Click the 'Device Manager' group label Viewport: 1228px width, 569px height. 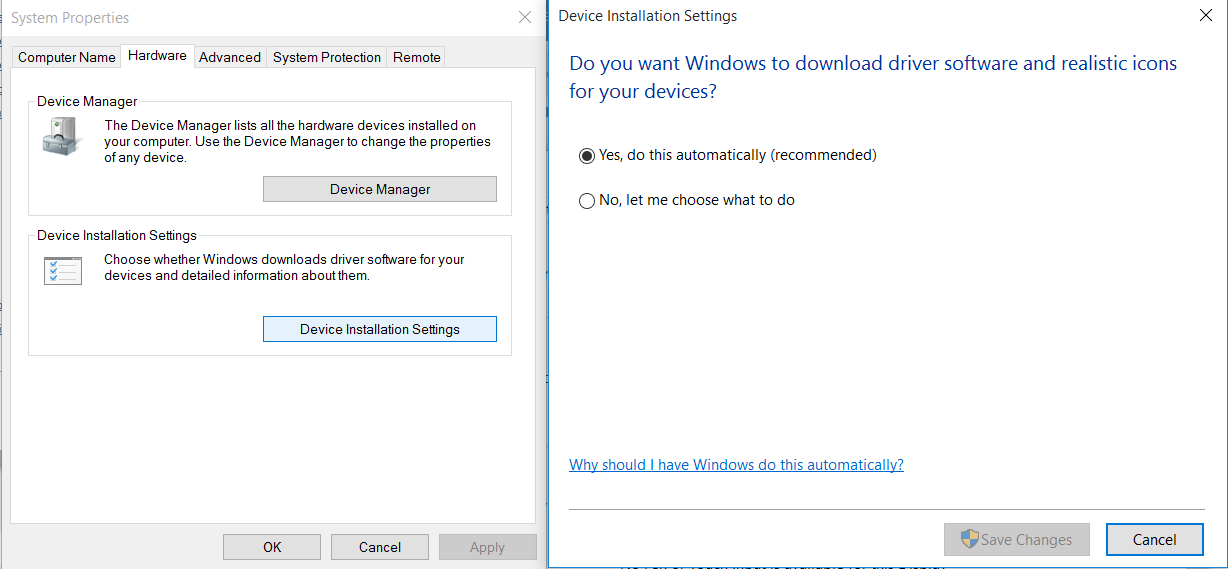tap(87, 101)
